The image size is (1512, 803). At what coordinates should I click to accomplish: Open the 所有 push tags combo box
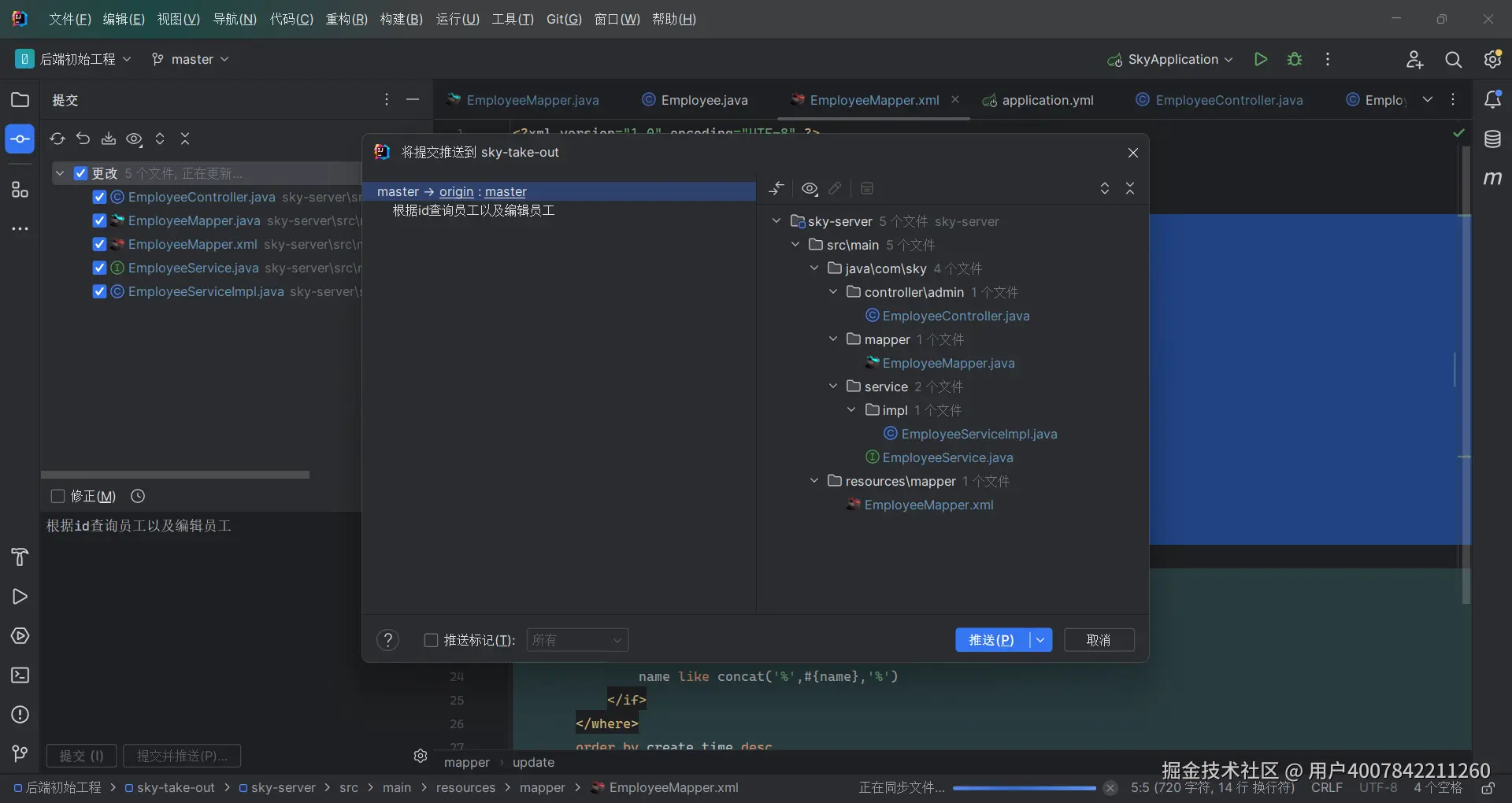click(x=577, y=640)
